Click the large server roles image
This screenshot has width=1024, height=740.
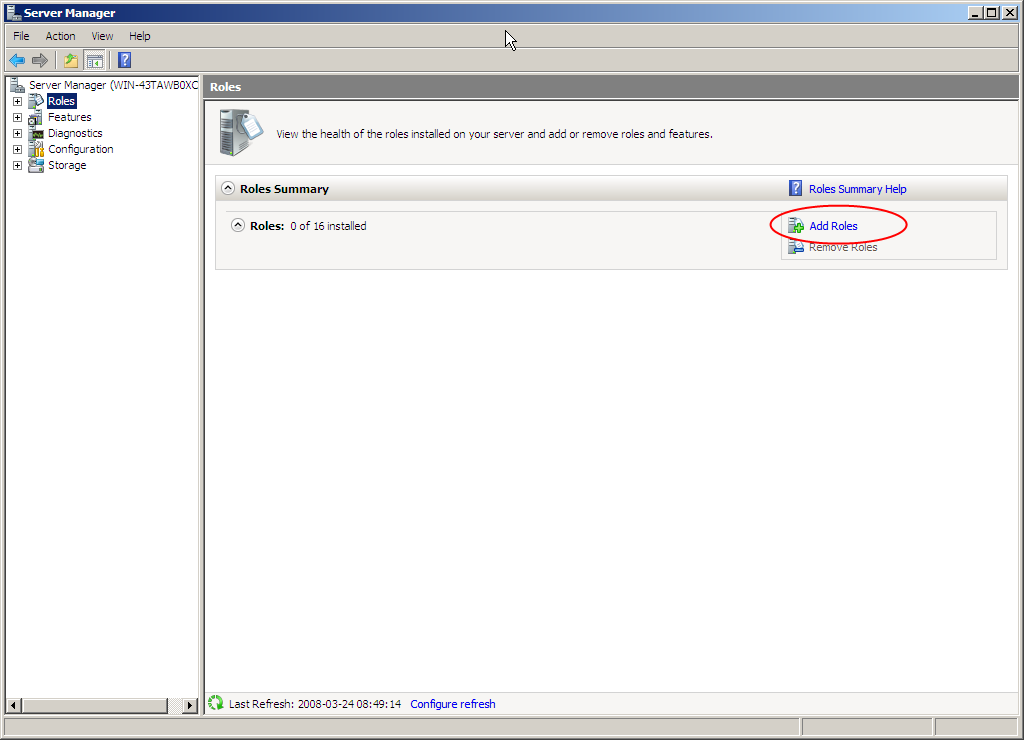[241, 133]
